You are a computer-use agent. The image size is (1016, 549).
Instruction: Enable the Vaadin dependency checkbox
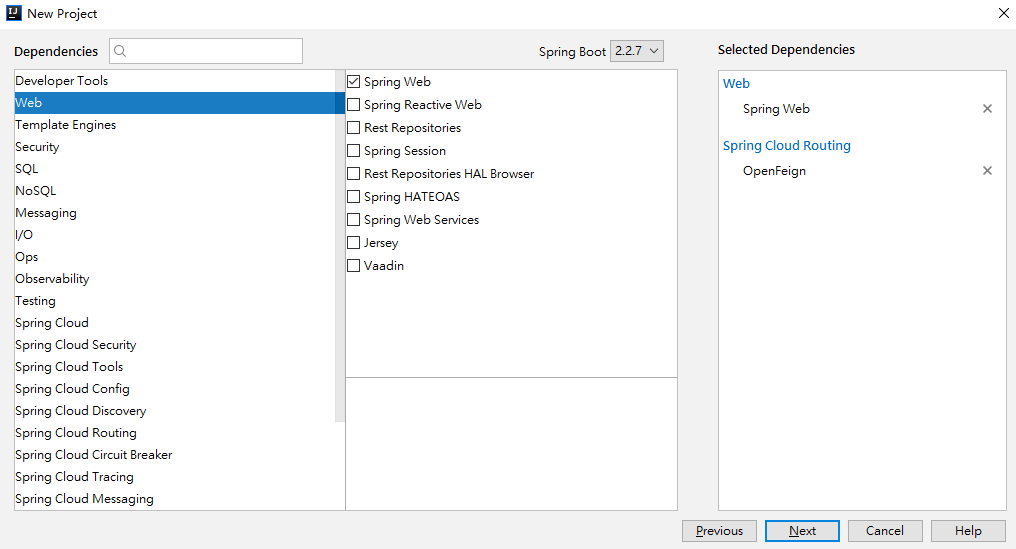tap(354, 266)
